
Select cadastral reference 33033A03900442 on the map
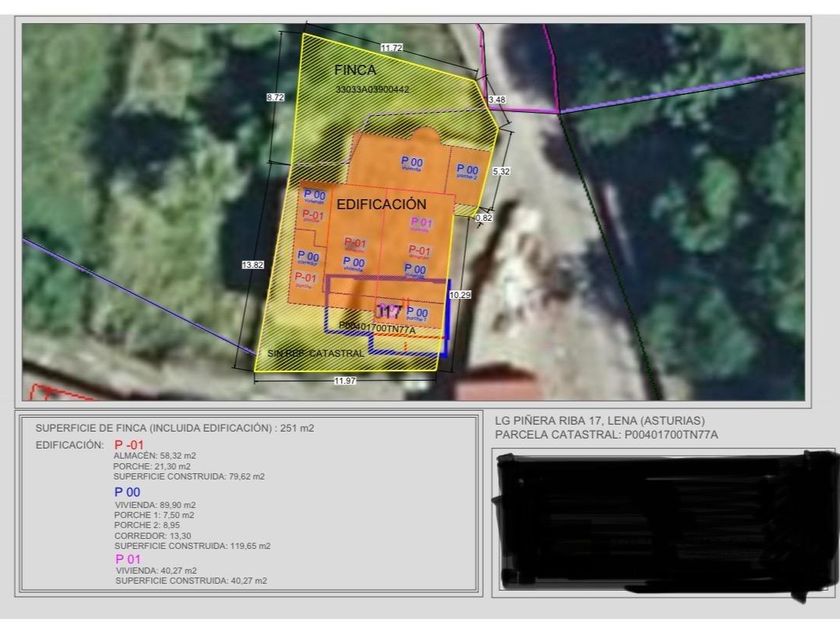tap(372, 89)
